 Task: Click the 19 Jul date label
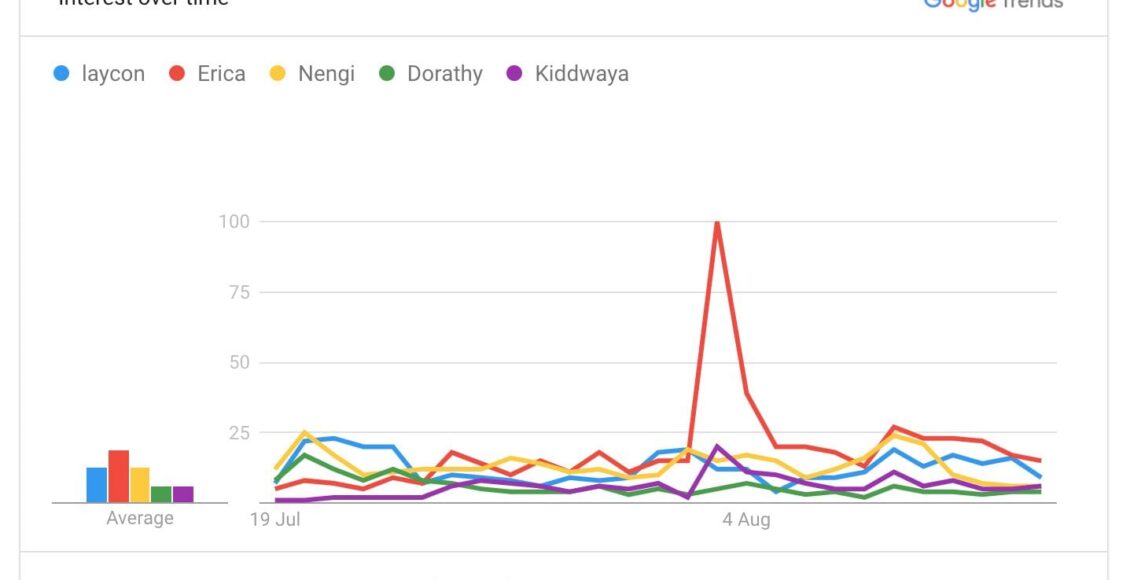(274, 519)
